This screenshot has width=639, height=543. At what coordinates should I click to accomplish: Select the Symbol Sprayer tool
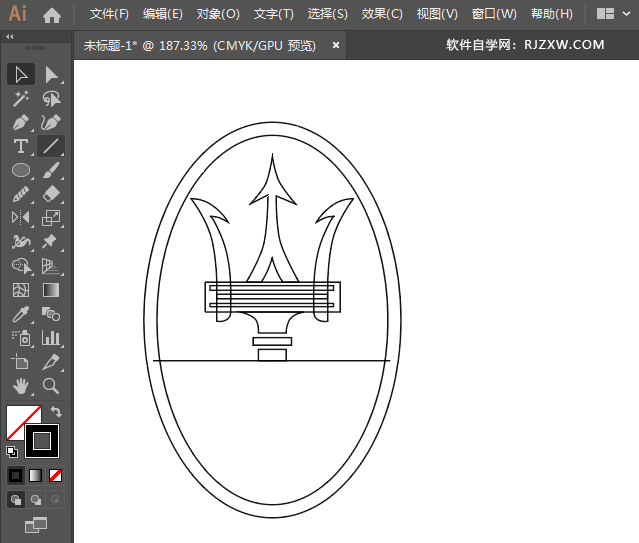[21, 338]
